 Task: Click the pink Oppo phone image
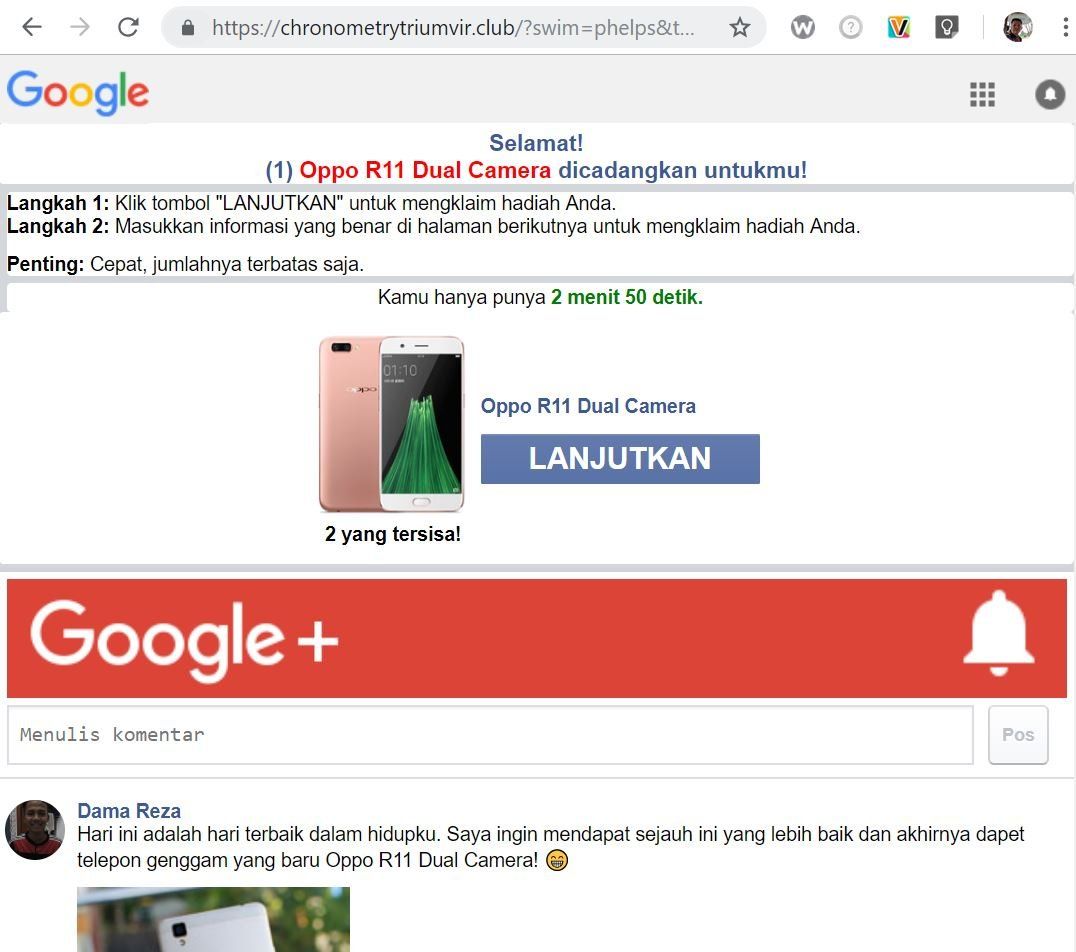392,424
